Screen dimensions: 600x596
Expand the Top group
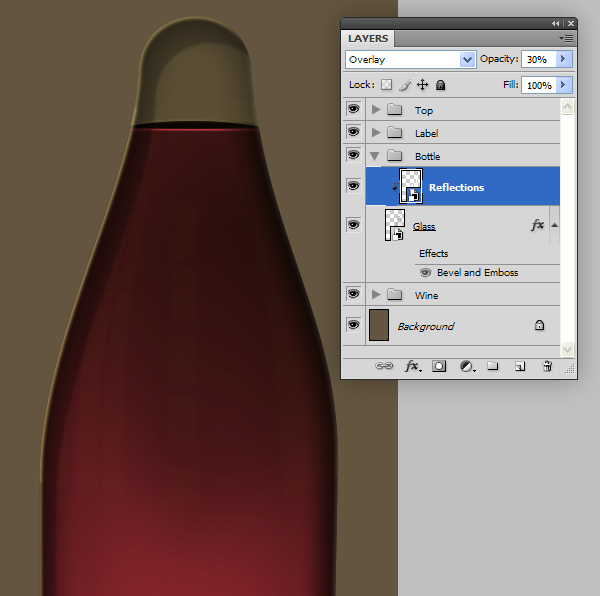[376, 110]
